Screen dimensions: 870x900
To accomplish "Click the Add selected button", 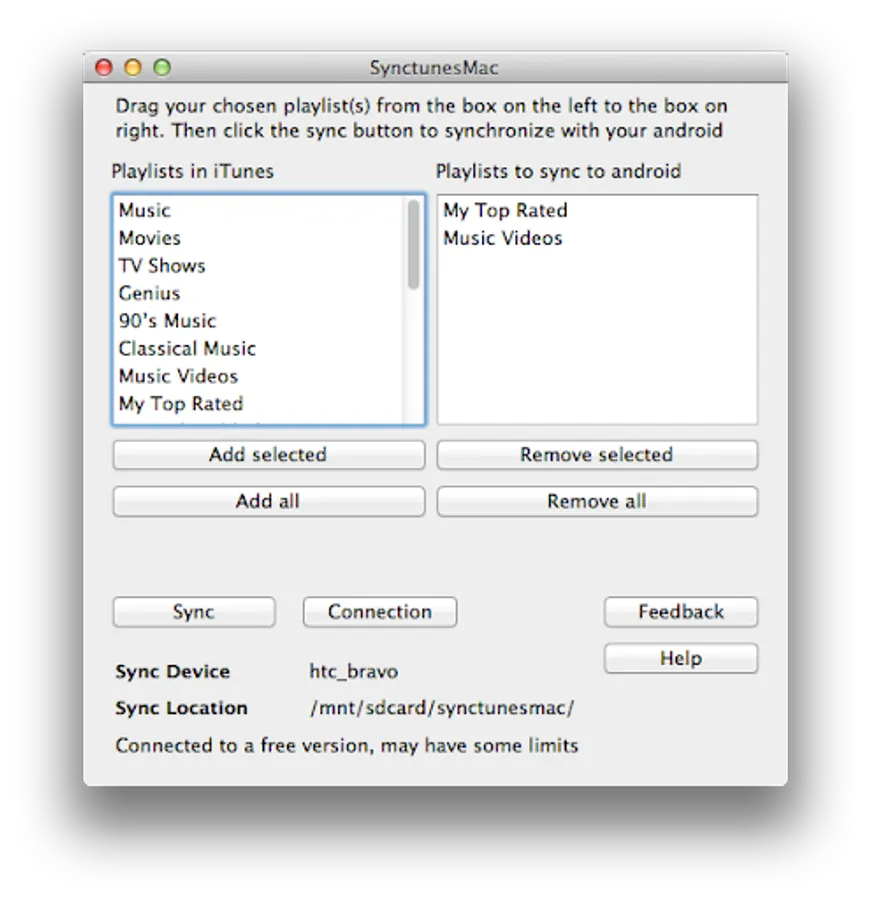I will tap(269, 455).
